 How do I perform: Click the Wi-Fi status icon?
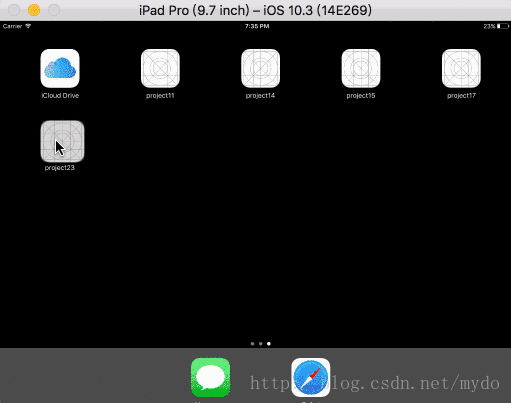(x=28, y=26)
